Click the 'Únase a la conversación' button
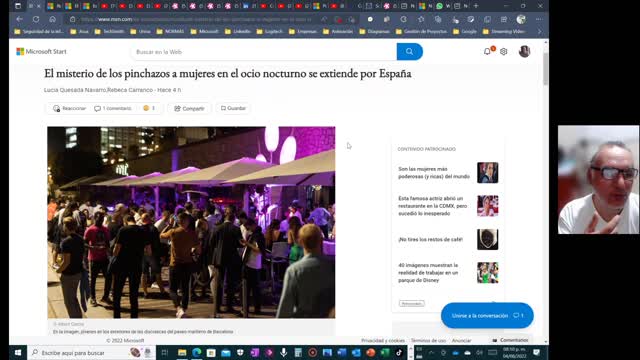The image size is (640, 360). (x=487, y=316)
